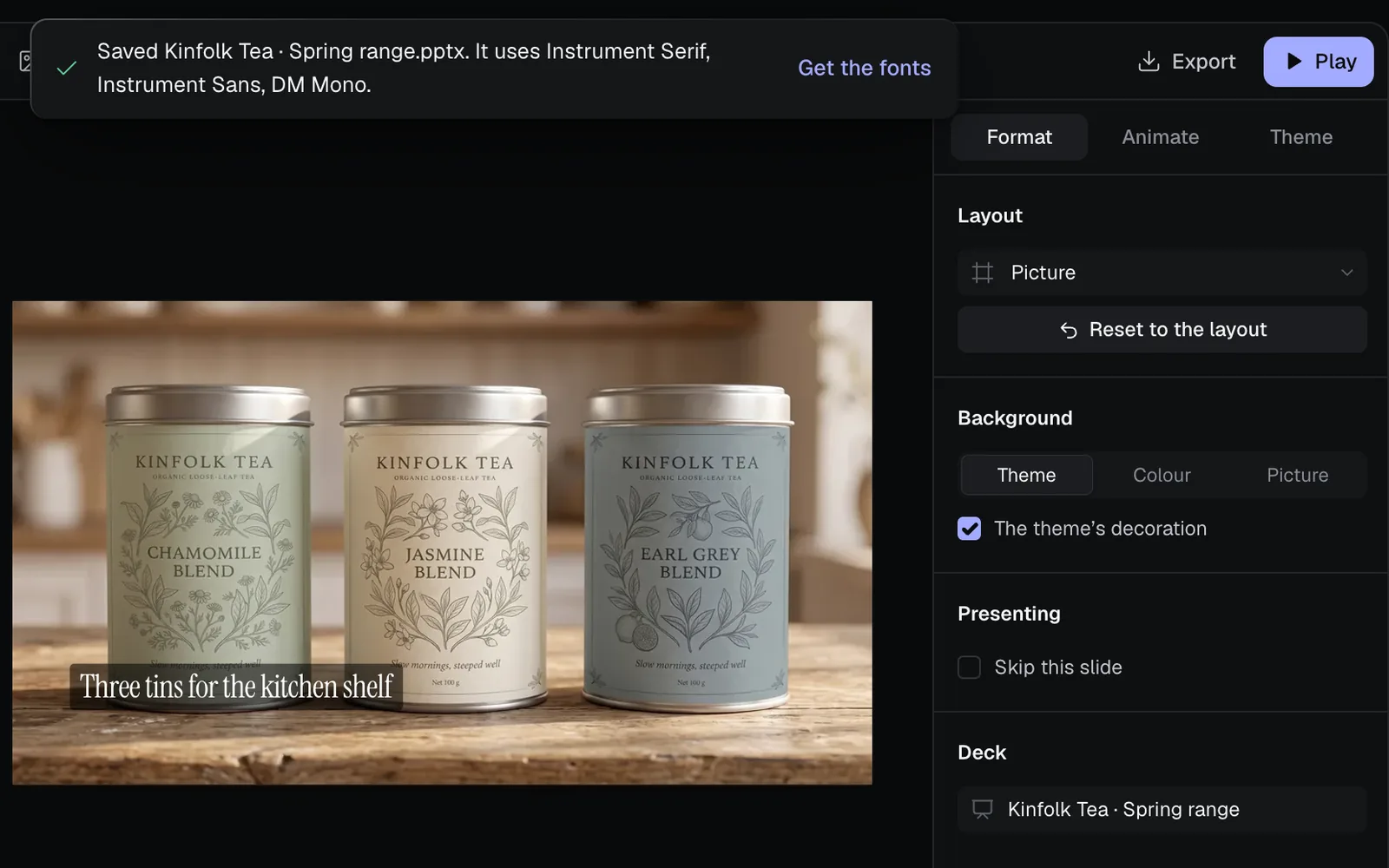
Task: Open the Picture layout dropdown
Action: (1162, 273)
